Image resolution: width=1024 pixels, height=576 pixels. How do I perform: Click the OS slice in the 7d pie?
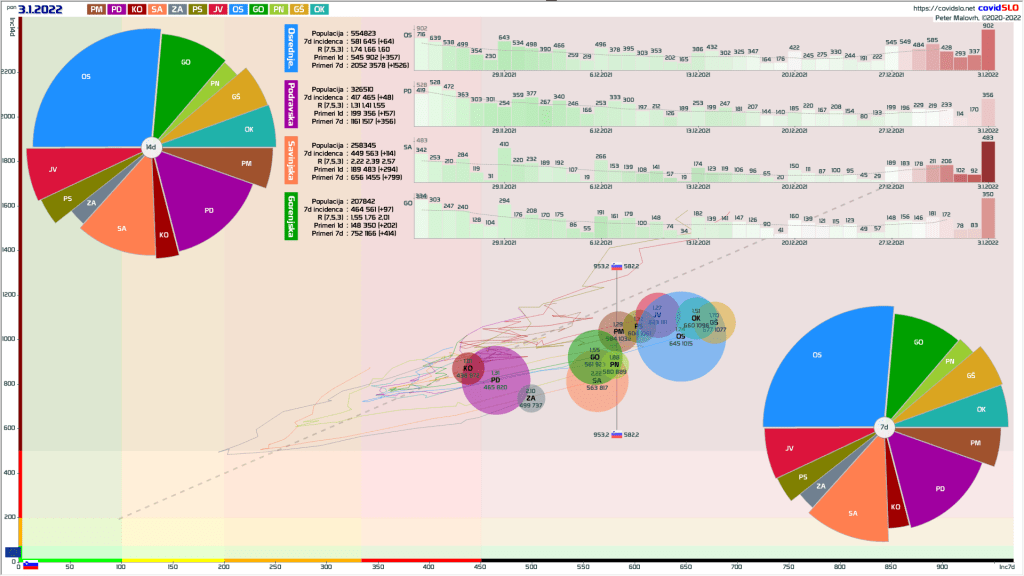(x=822, y=360)
